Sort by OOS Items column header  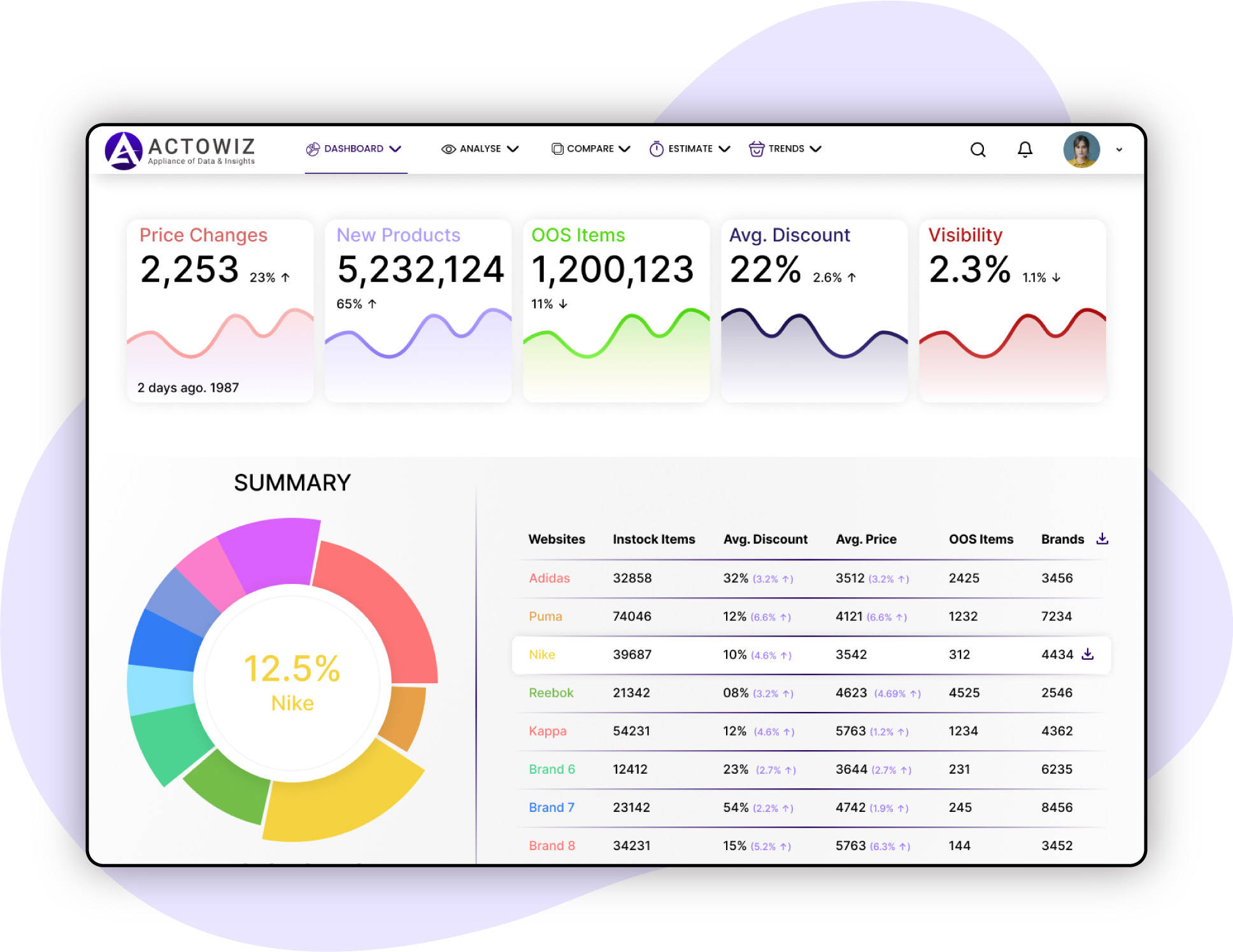[981, 539]
